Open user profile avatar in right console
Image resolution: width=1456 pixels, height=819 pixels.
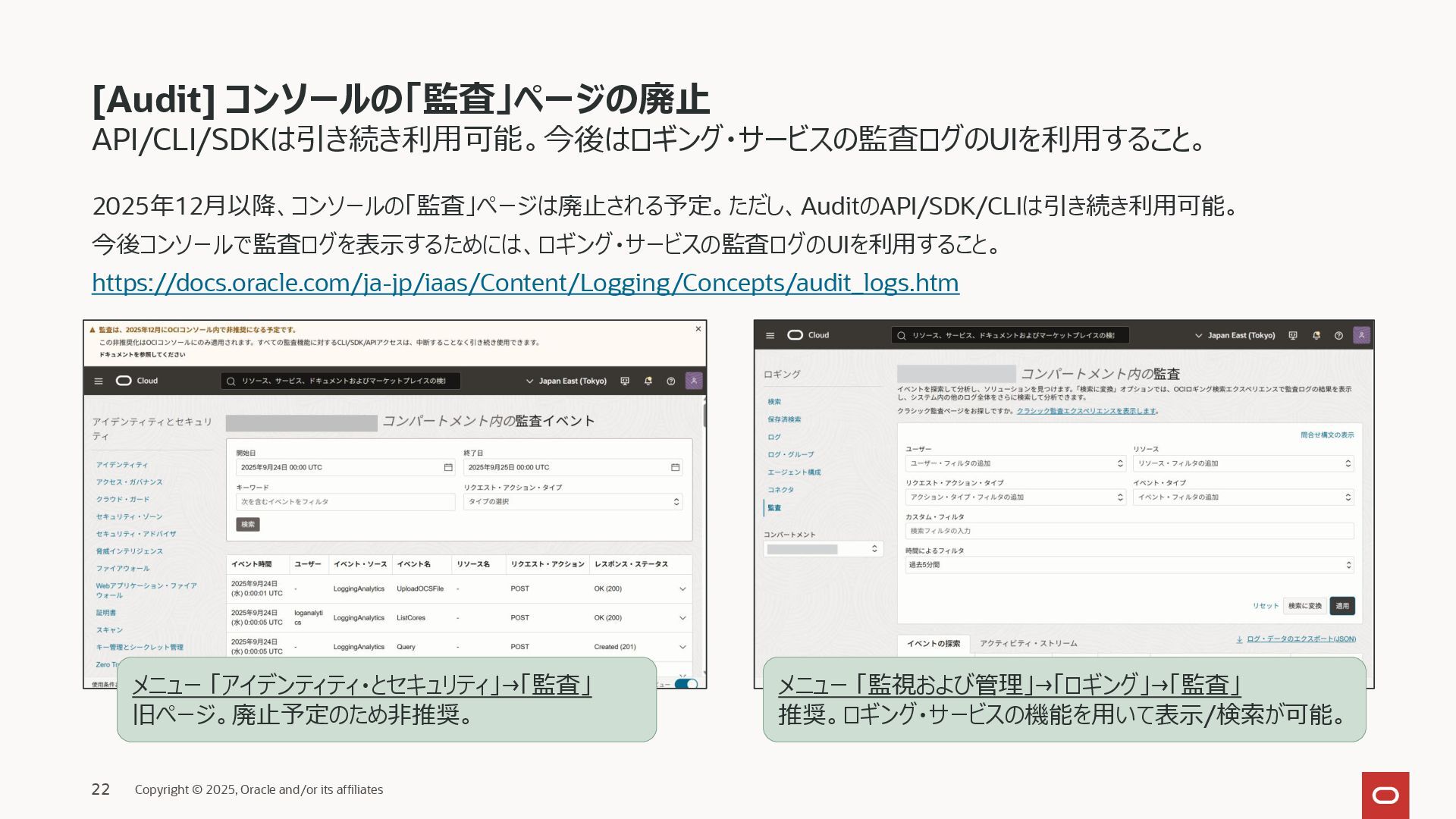coord(1362,335)
